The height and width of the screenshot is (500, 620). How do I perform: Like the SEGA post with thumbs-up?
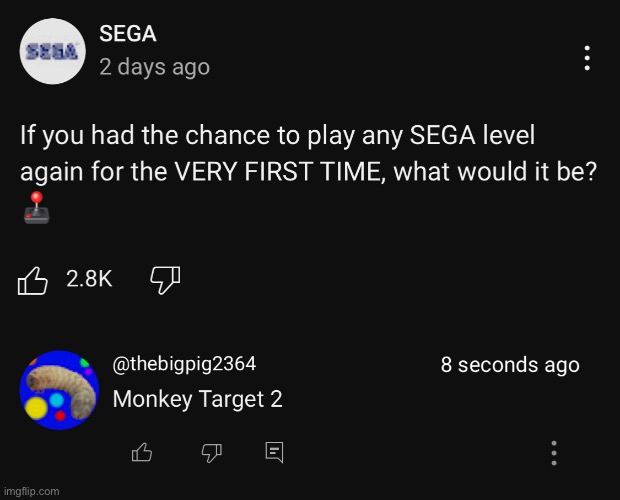coord(33,281)
